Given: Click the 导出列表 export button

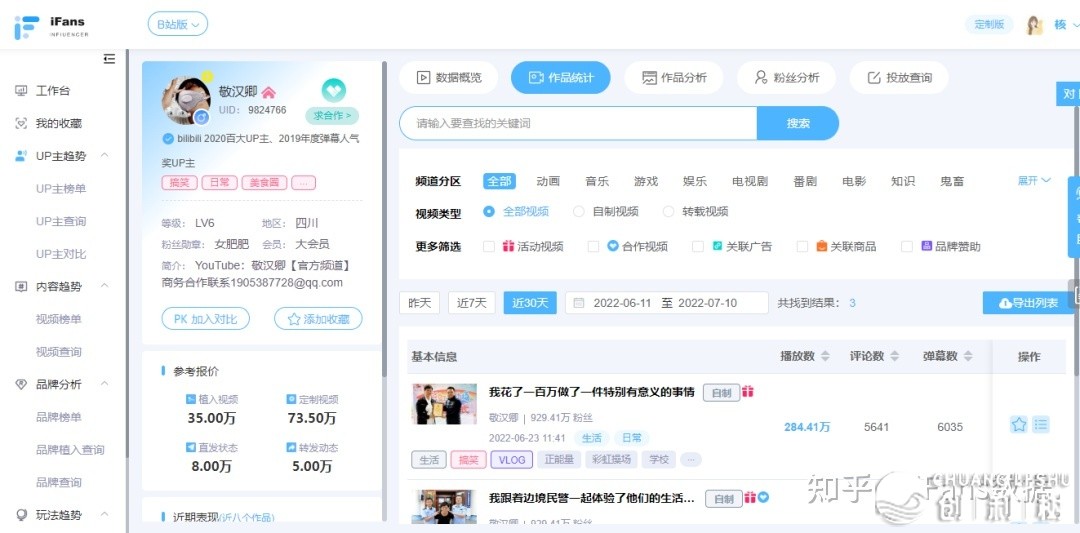Looking at the screenshot, I should point(1028,303).
